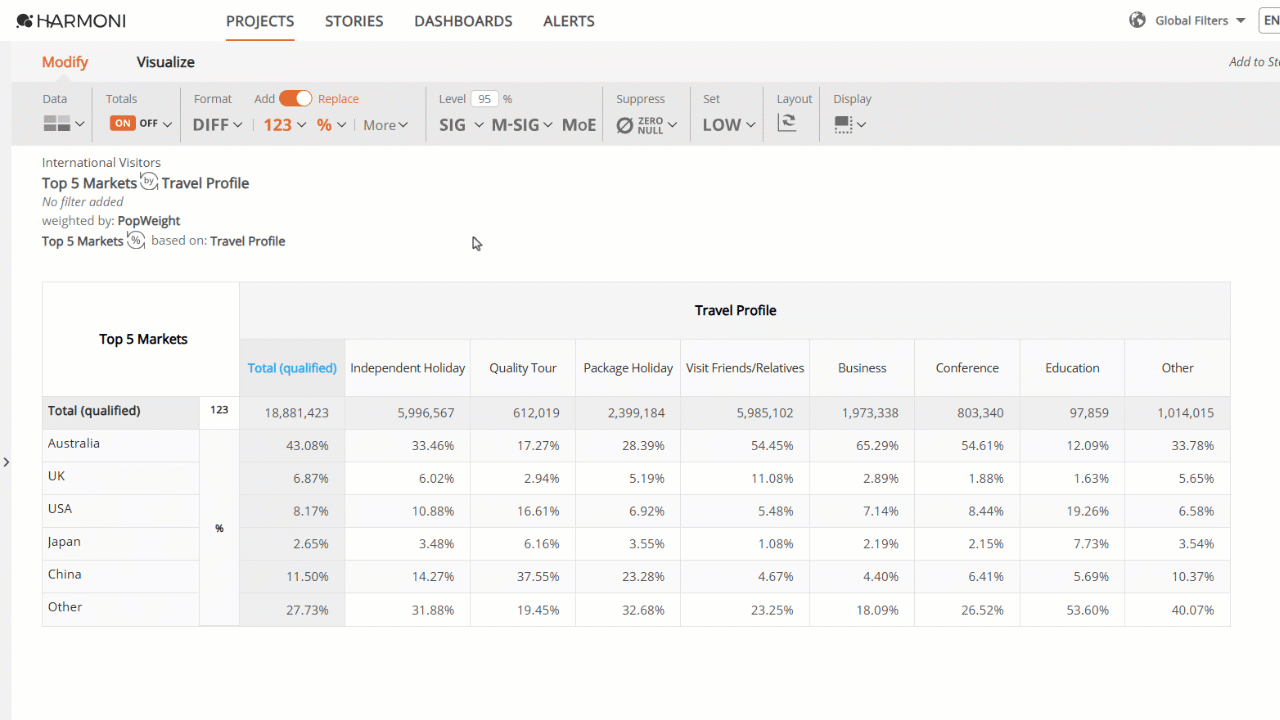Click the 'by' swap icon in the title
Image resolution: width=1280 pixels, height=720 pixels.
[149, 181]
